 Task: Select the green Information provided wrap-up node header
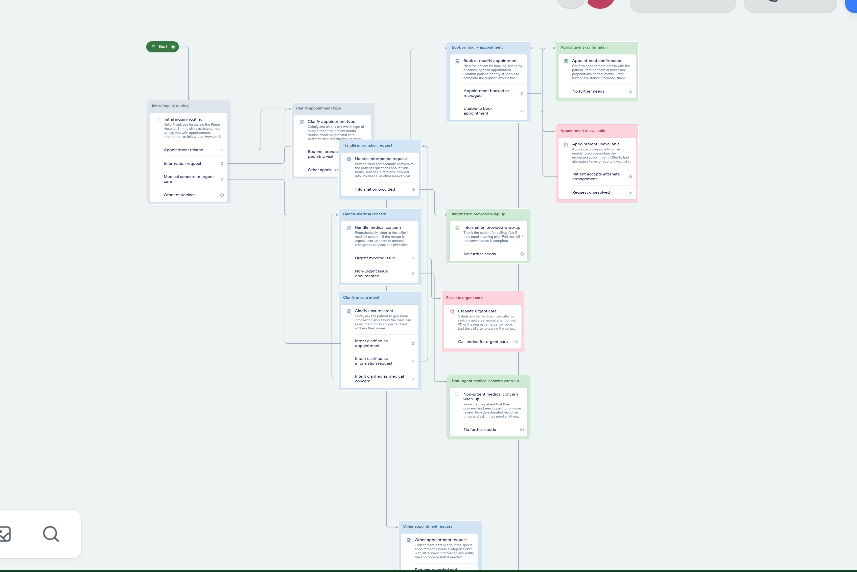pos(489,214)
